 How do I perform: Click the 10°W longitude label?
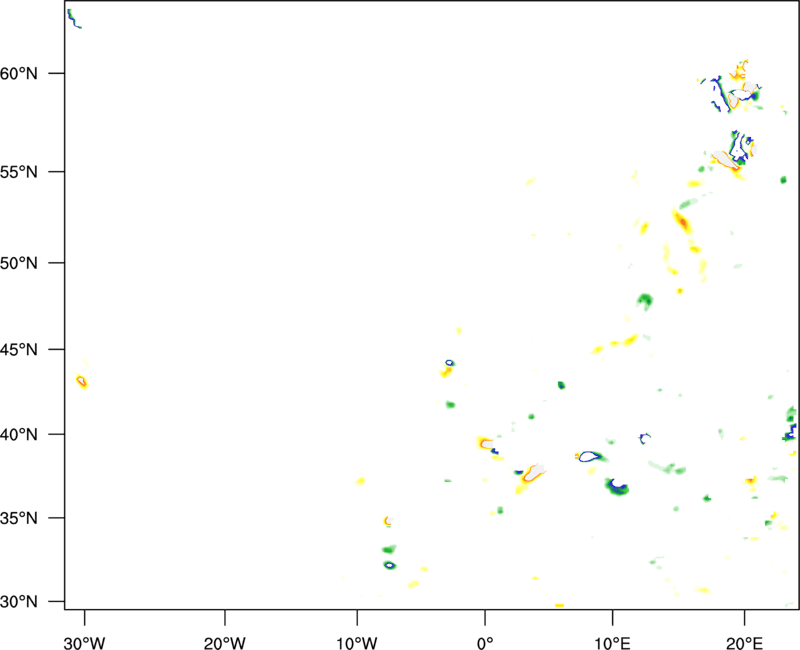357,643
